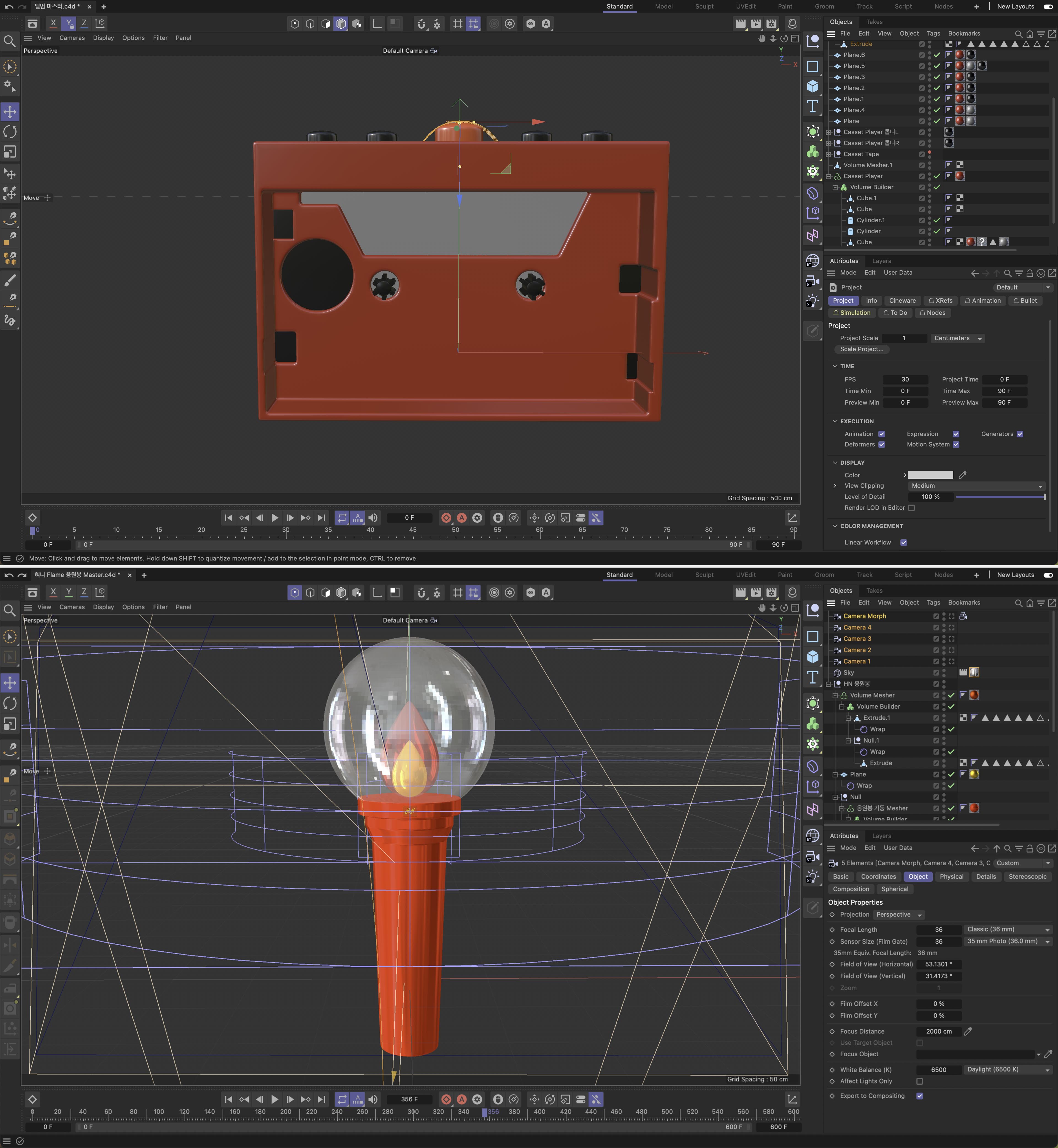Click Record Active Objects in bottom timeline
The image size is (1058, 1148).
click(446, 1099)
